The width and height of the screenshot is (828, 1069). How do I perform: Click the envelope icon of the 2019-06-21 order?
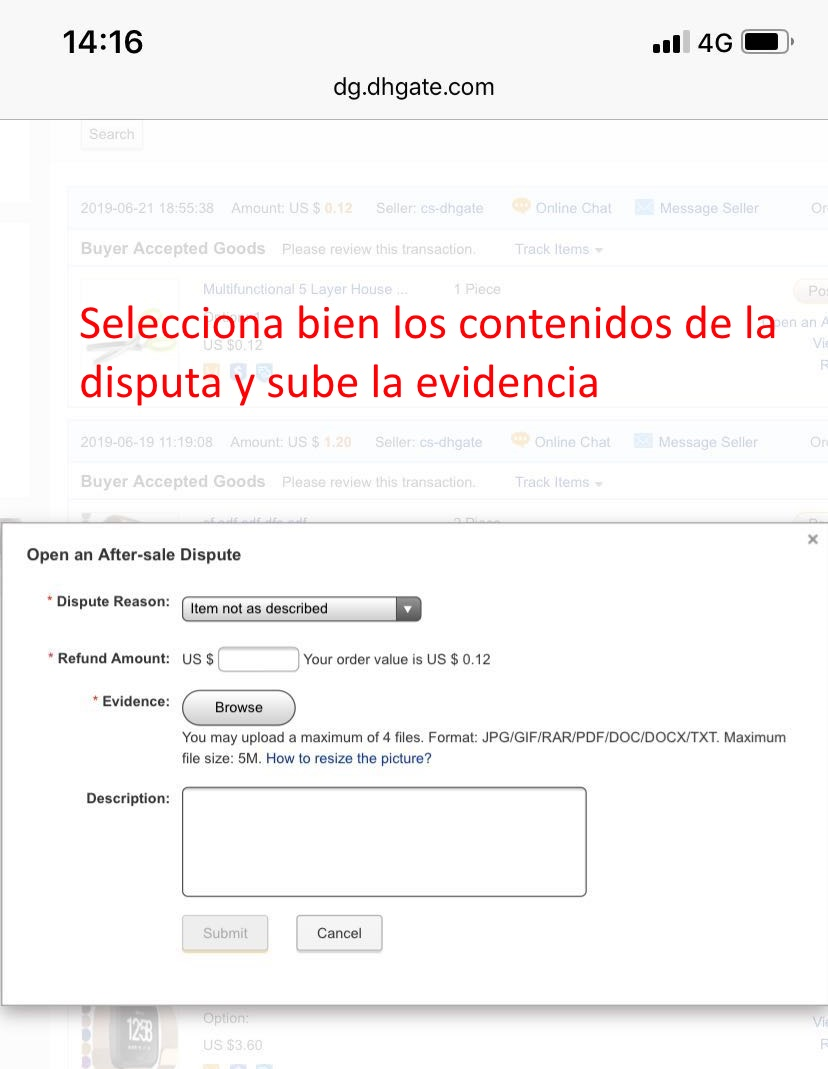coord(644,207)
